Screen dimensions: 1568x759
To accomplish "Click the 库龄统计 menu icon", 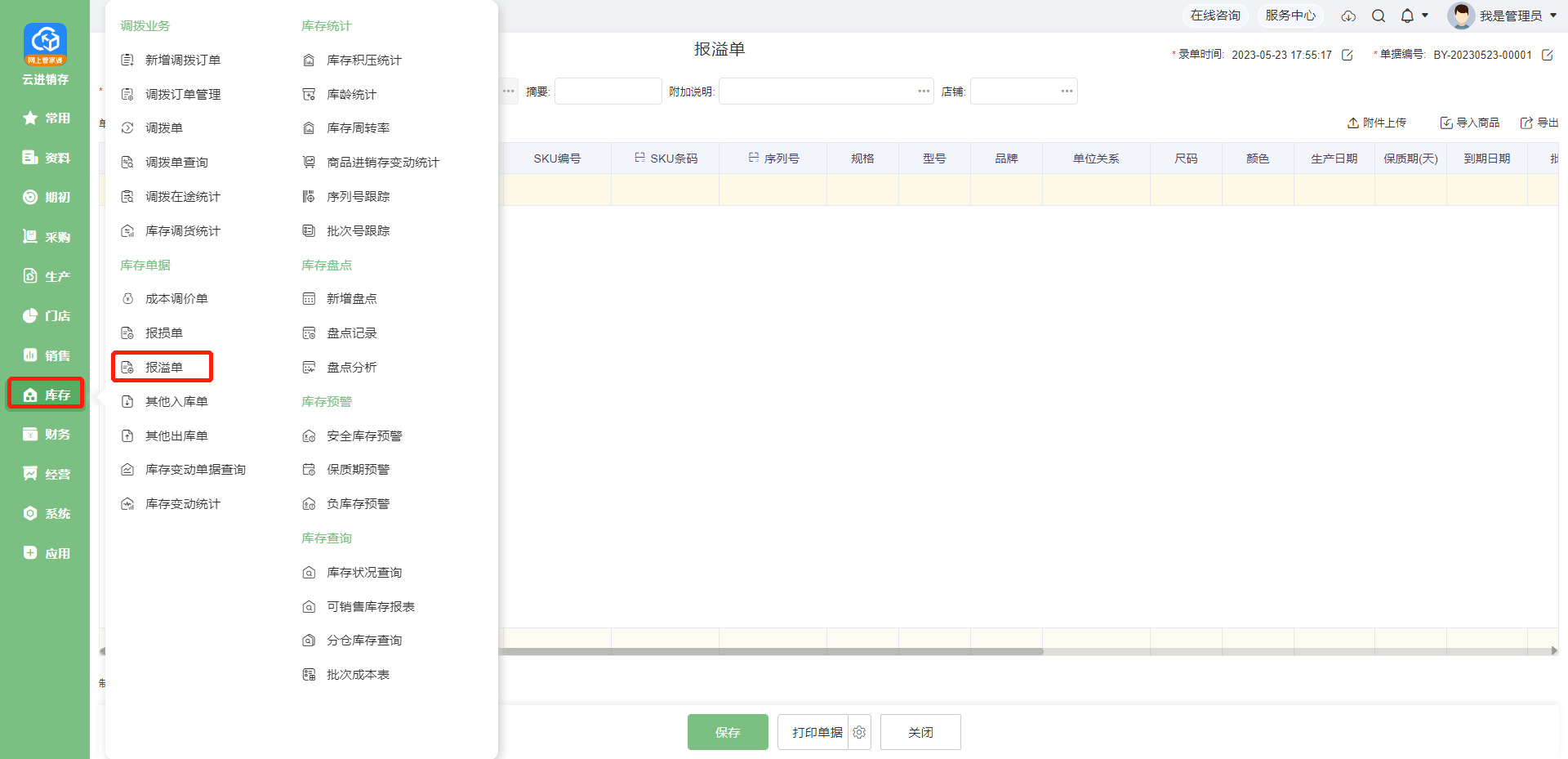I will tap(309, 95).
